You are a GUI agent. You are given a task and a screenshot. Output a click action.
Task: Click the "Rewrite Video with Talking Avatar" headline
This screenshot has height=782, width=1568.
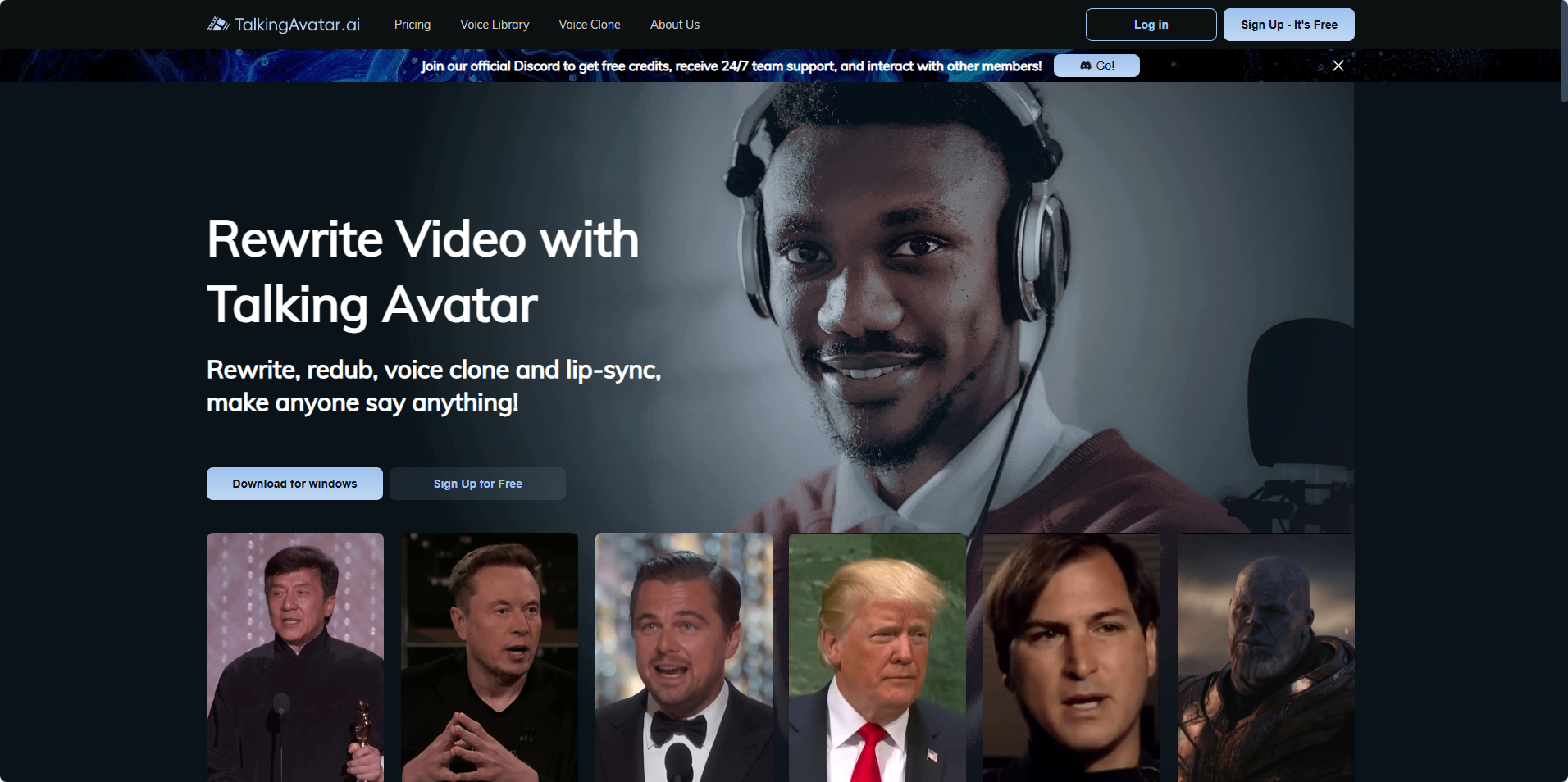423,272
